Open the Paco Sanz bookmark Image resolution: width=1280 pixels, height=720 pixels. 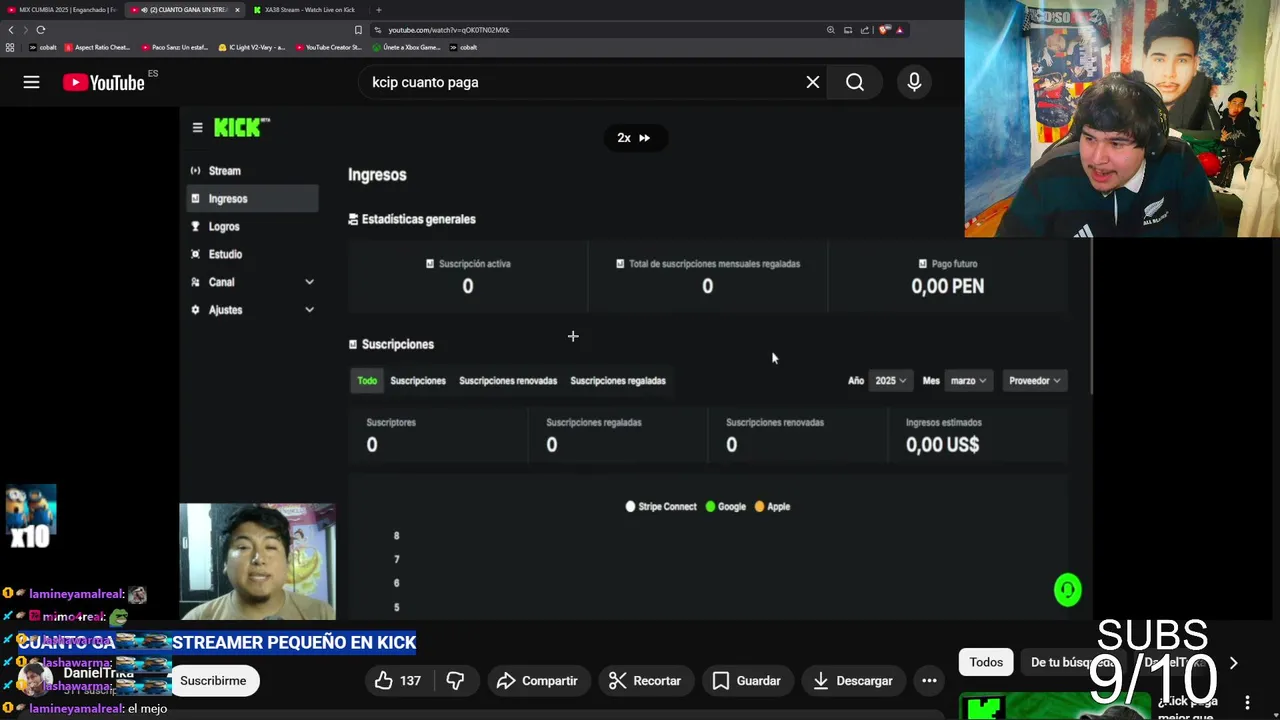[174, 47]
